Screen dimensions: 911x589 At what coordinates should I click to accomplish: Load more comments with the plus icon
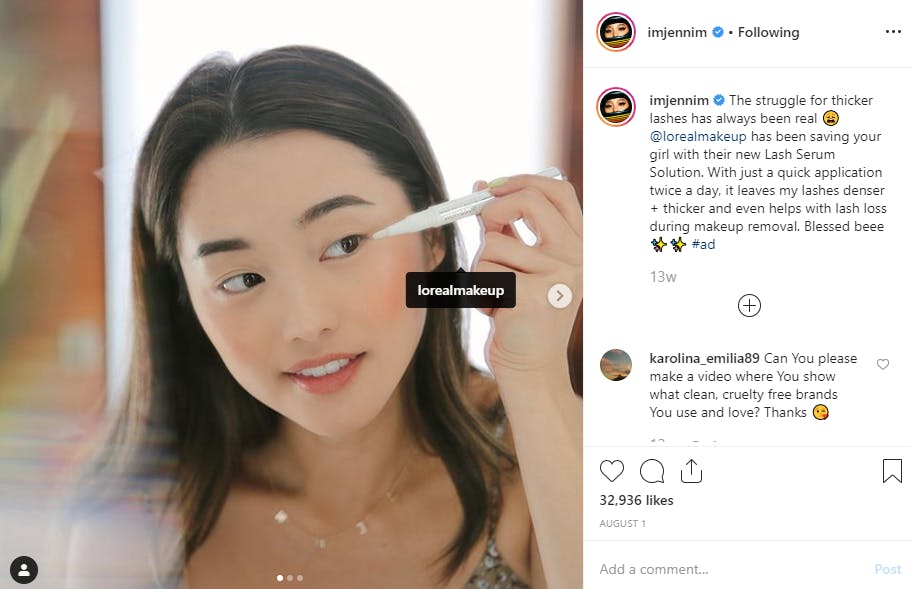[x=749, y=306]
